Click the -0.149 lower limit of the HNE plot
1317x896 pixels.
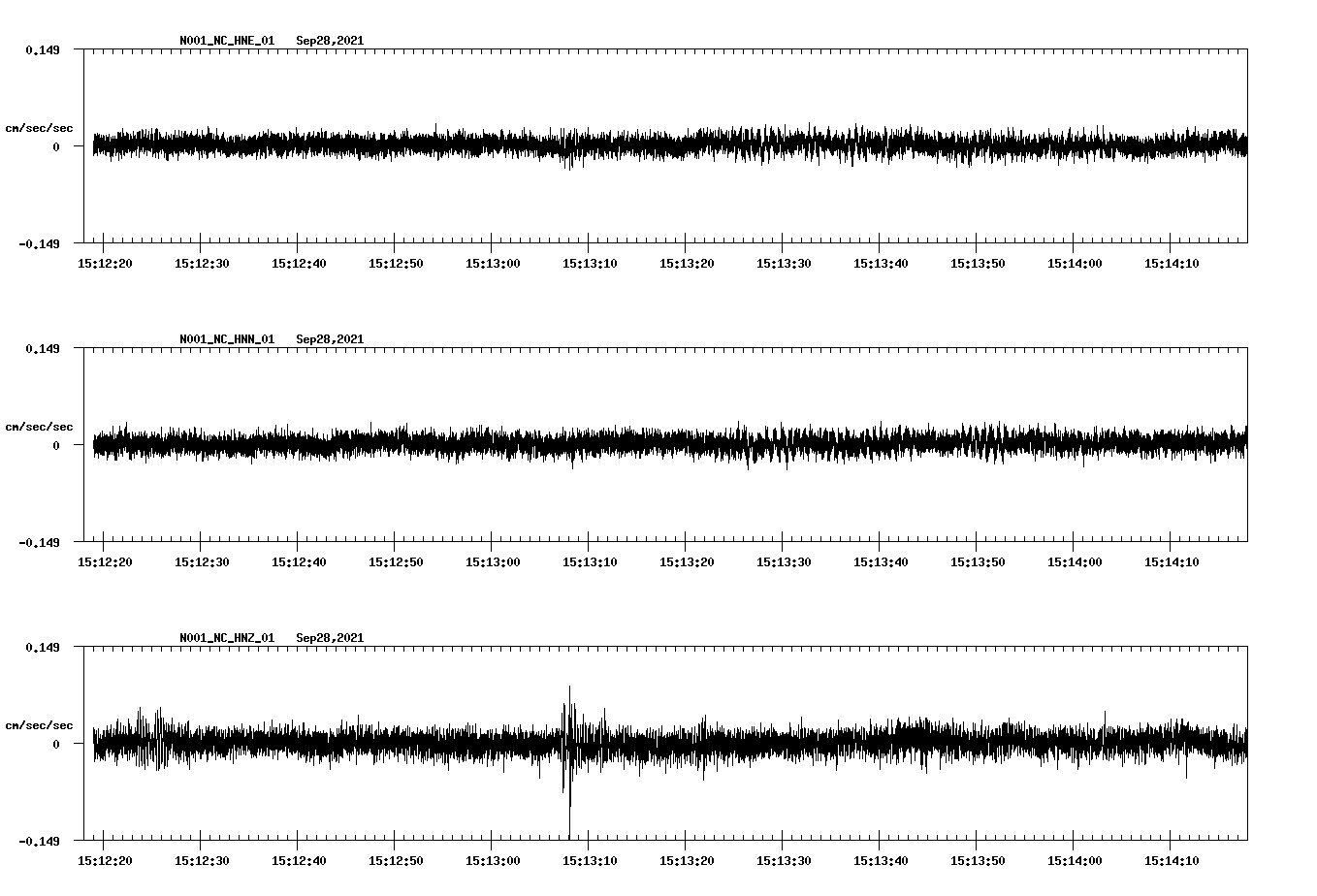(x=39, y=243)
